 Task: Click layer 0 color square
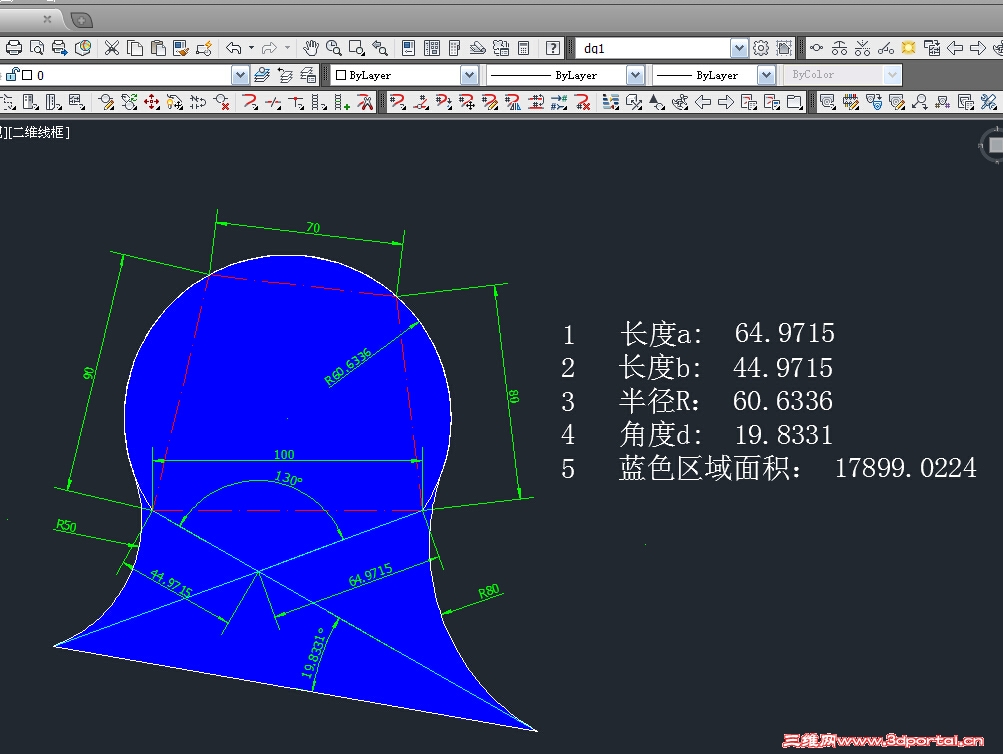(x=27, y=75)
